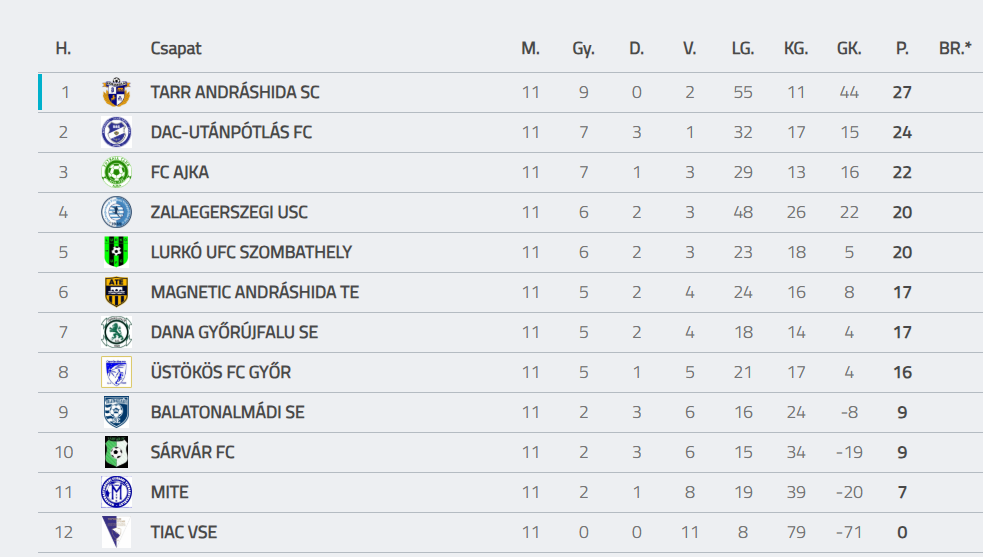Viewport: 983px width, 557px height.
Task: Click the Magnetic Andráshida TE crest
Action: click(x=116, y=292)
